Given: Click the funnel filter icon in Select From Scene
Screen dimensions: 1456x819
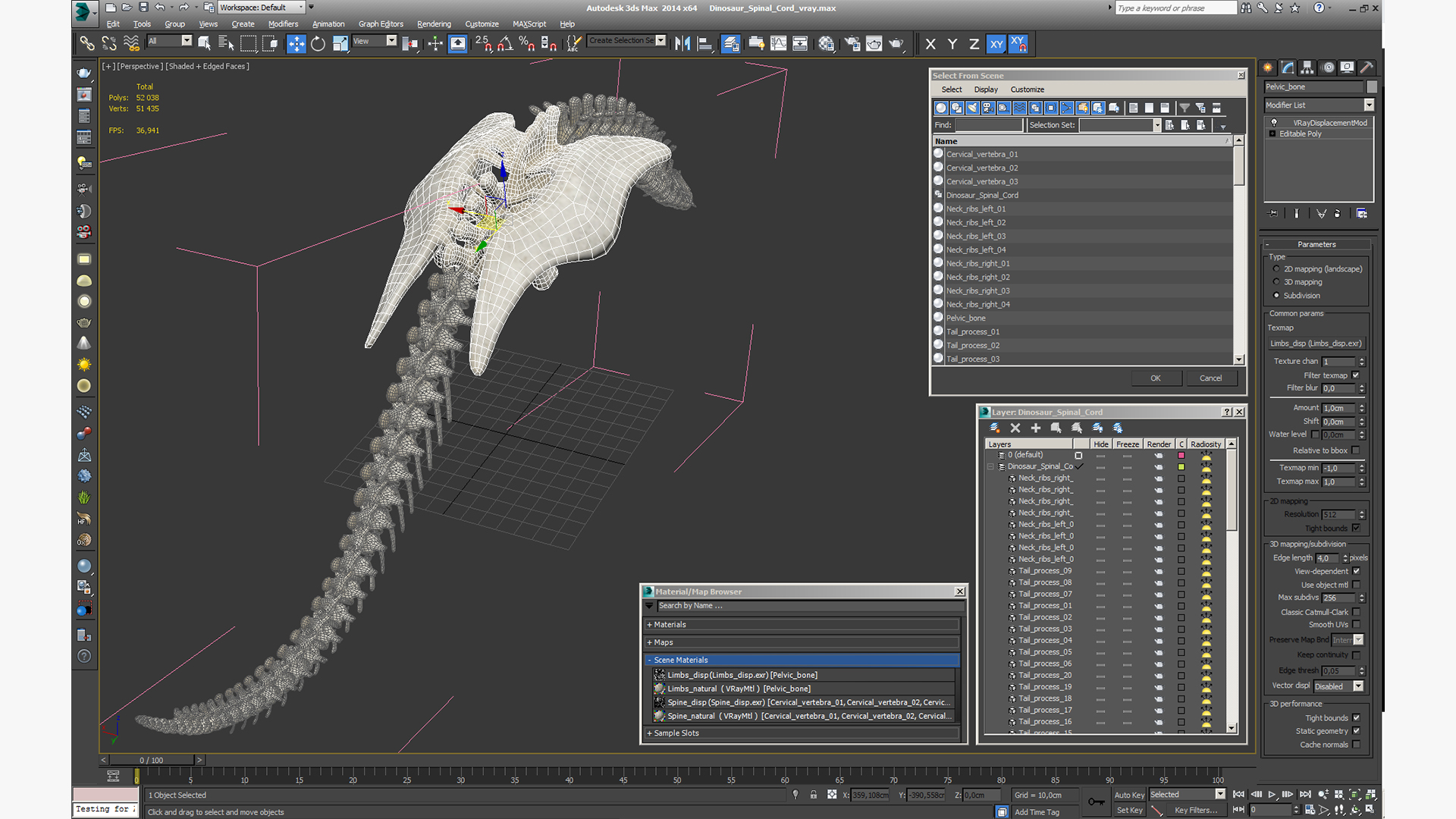Looking at the screenshot, I should pyautogui.click(x=1185, y=108).
